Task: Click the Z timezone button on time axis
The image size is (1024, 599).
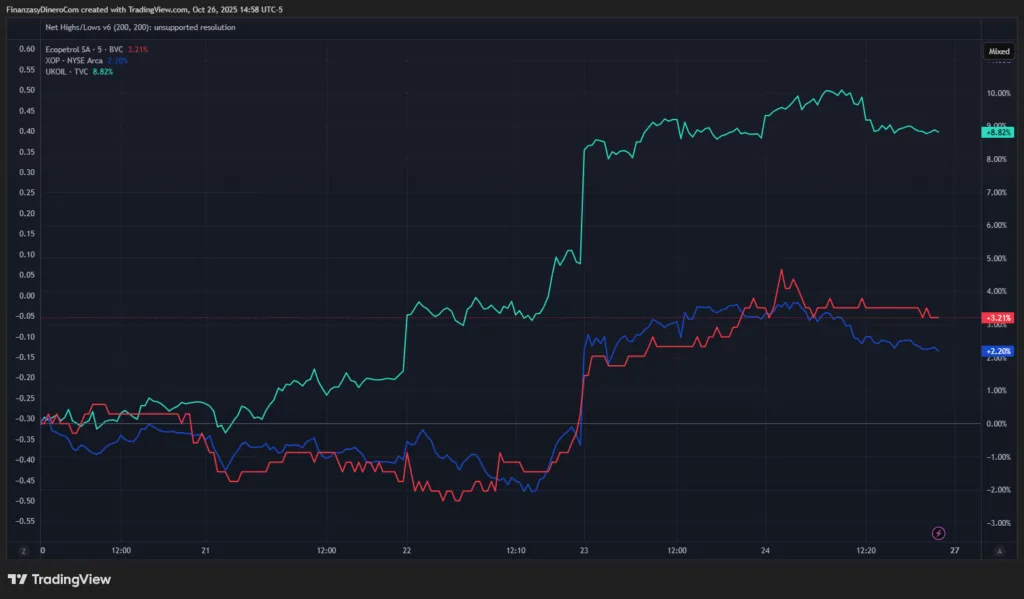Action: [22, 550]
